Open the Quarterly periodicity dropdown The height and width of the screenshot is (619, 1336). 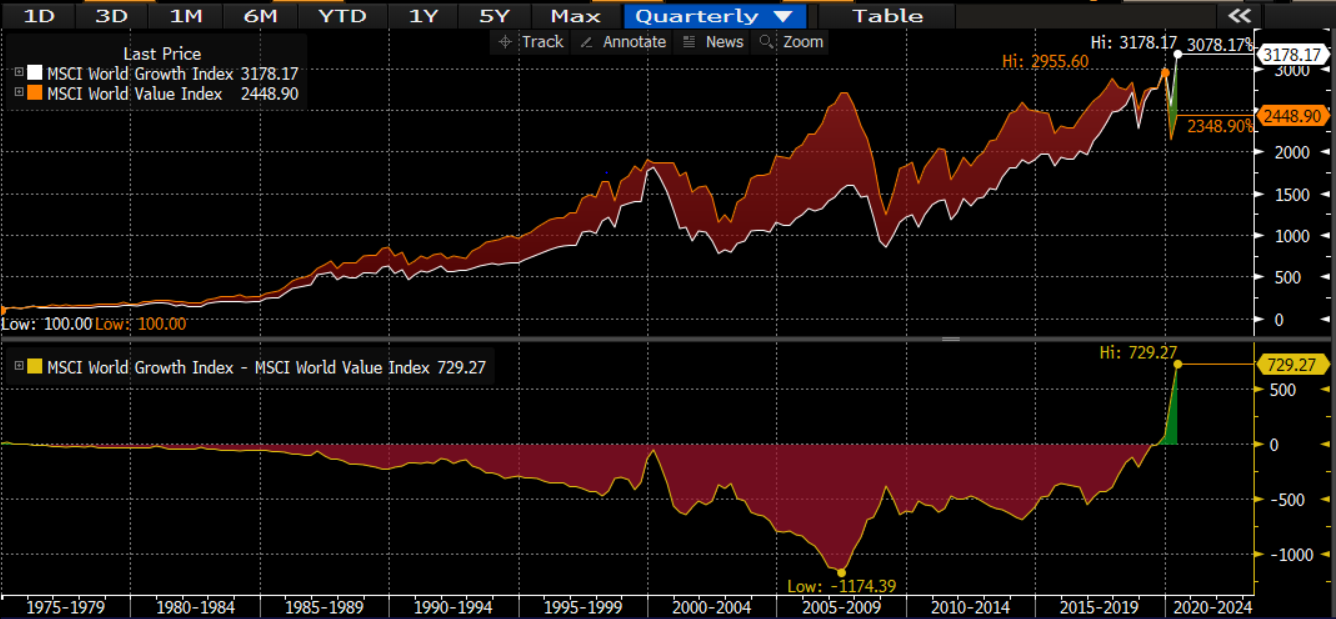point(714,15)
